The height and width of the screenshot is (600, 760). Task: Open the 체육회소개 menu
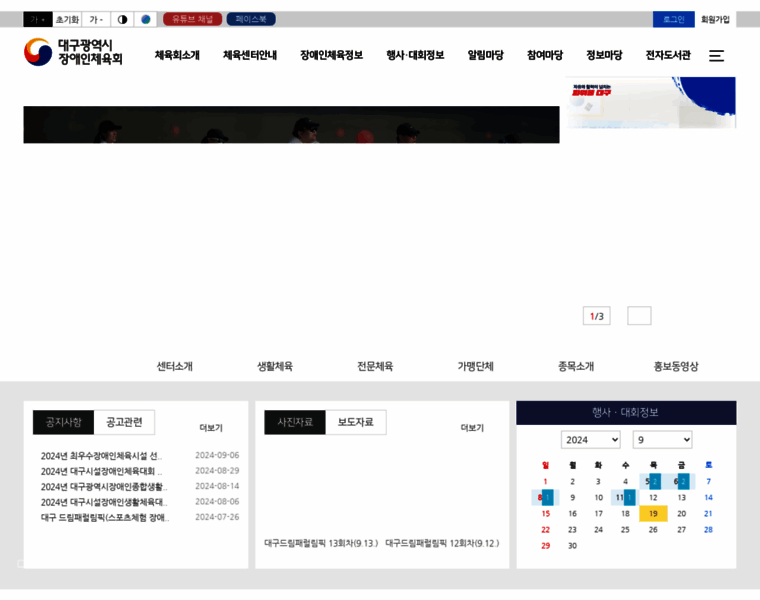tap(177, 55)
